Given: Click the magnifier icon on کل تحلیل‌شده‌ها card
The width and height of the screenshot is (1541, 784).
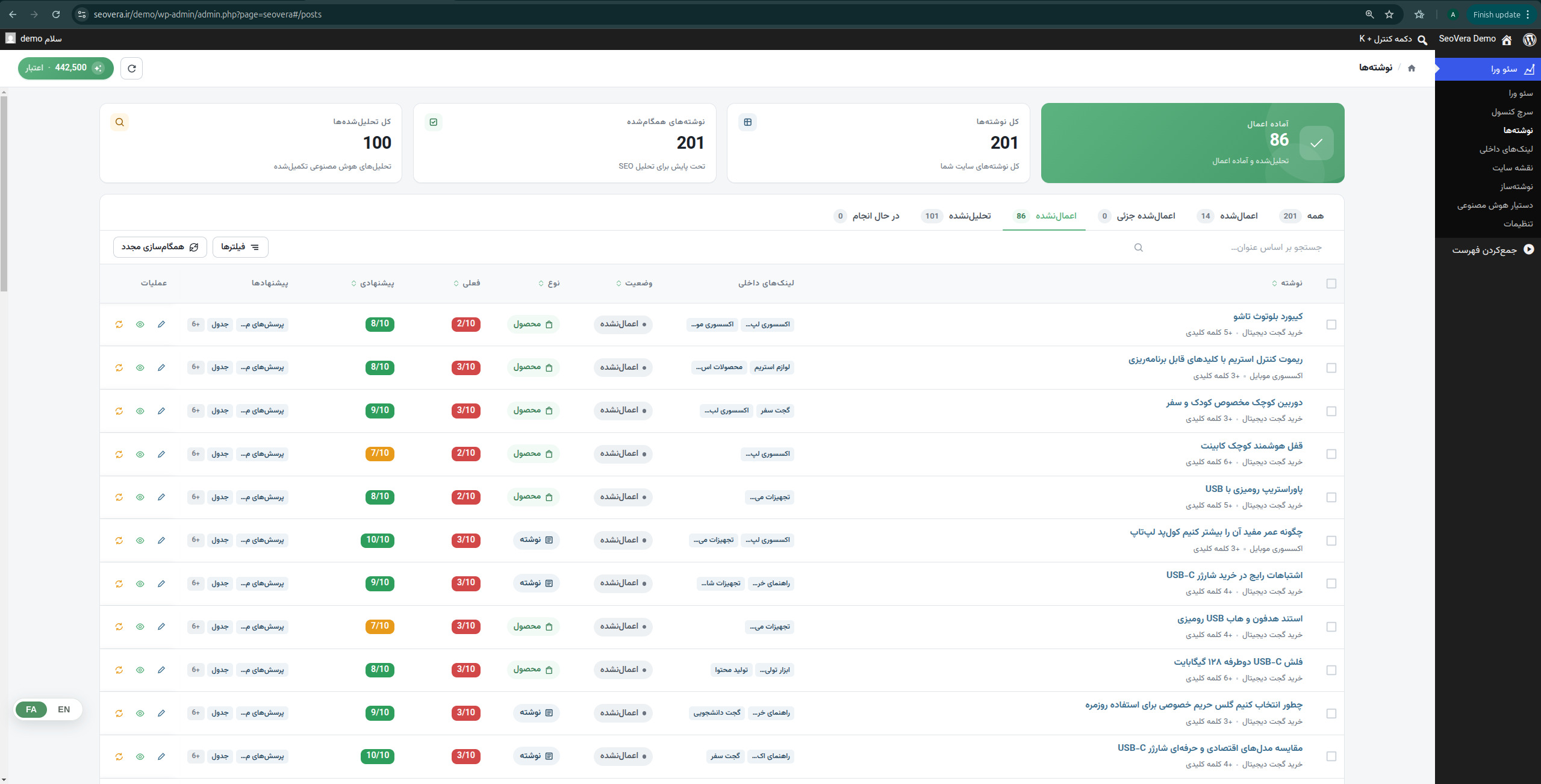Looking at the screenshot, I should [x=119, y=122].
